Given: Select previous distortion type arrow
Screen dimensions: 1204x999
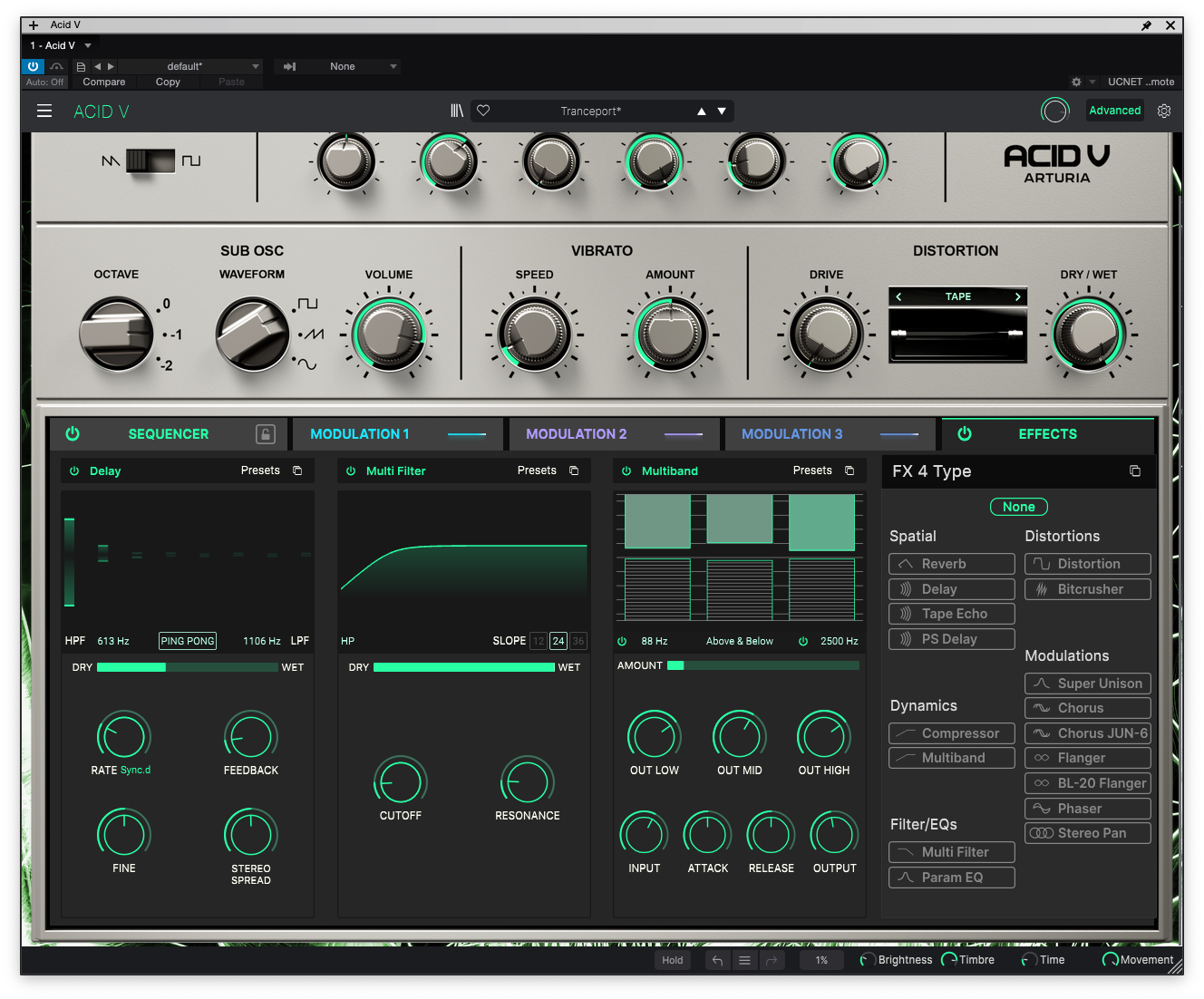Looking at the screenshot, I should [898, 296].
